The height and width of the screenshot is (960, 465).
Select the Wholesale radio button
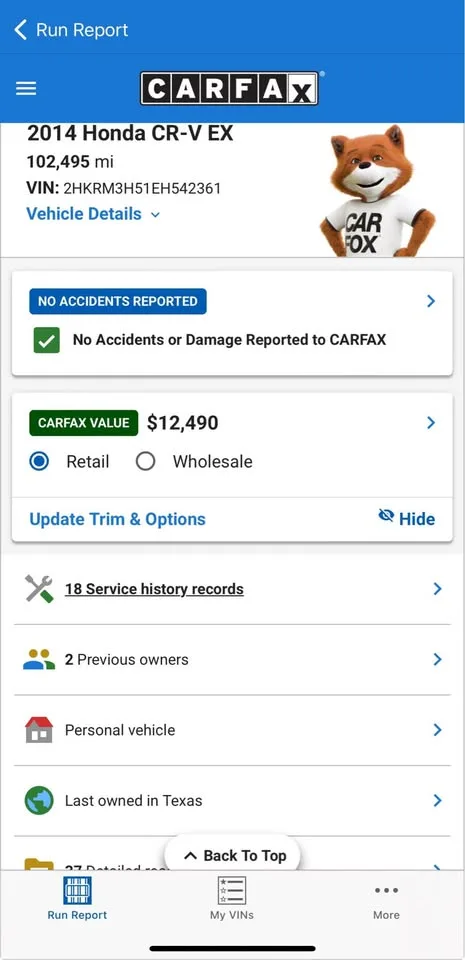coord(146,462)
